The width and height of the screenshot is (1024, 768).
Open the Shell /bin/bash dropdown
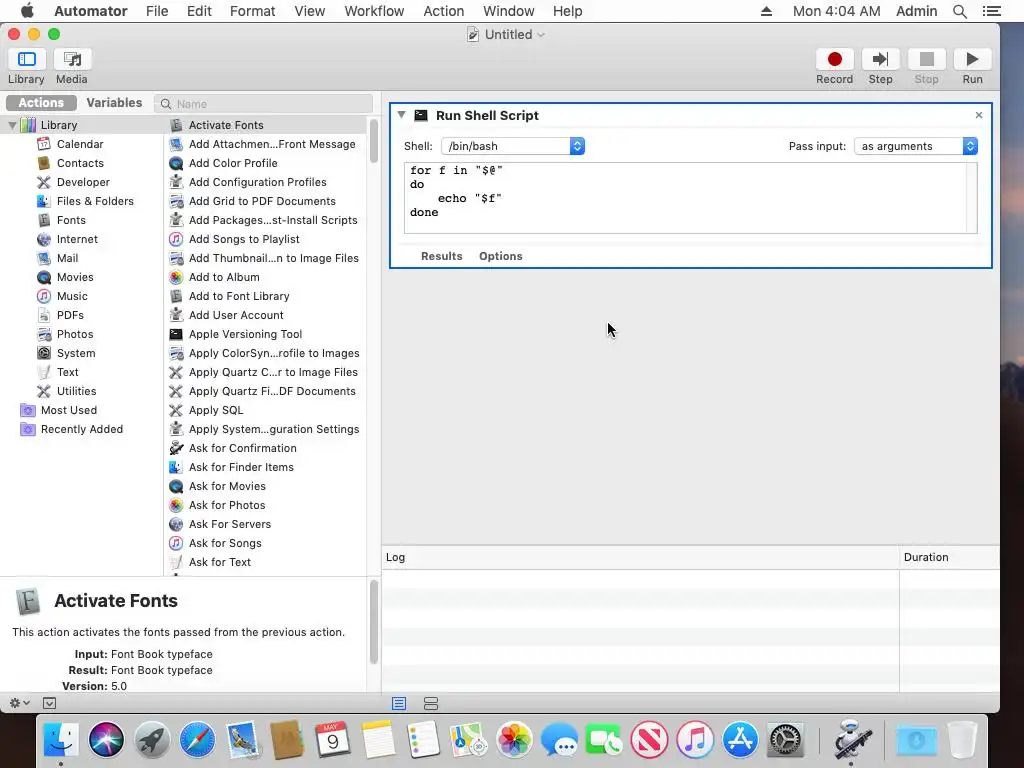click(x=513, y=146)
